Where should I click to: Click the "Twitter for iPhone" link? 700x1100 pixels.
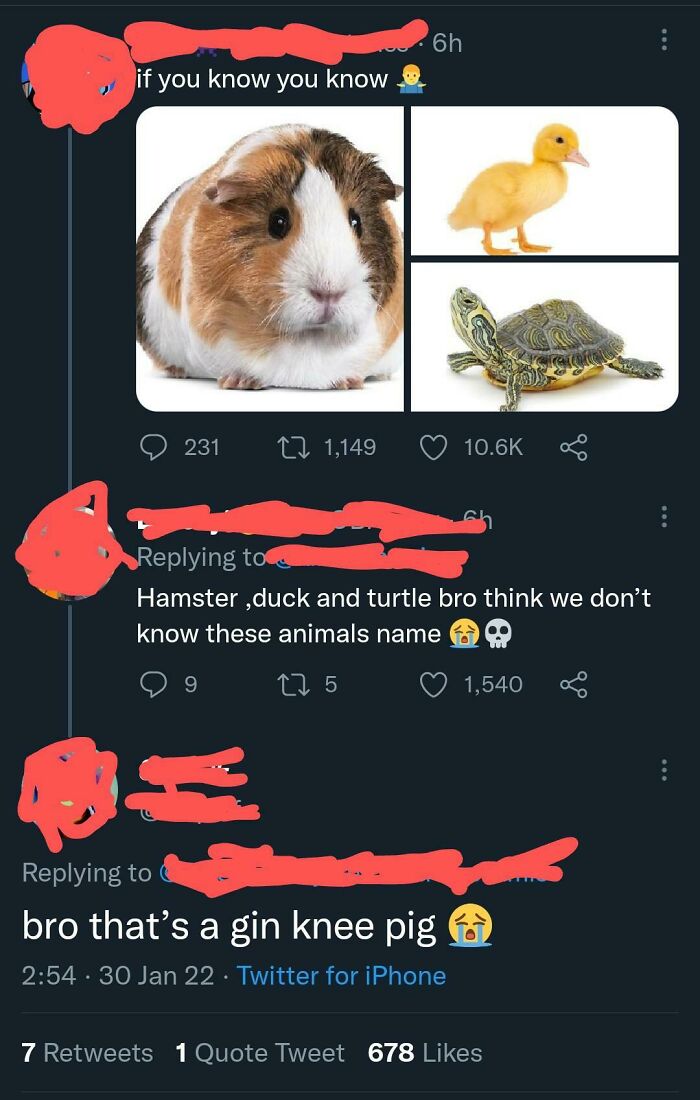[x=341, y=976]
